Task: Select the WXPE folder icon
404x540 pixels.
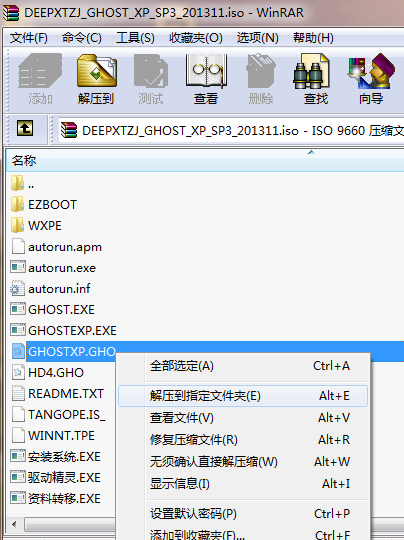Action: [x=17, y=225]
